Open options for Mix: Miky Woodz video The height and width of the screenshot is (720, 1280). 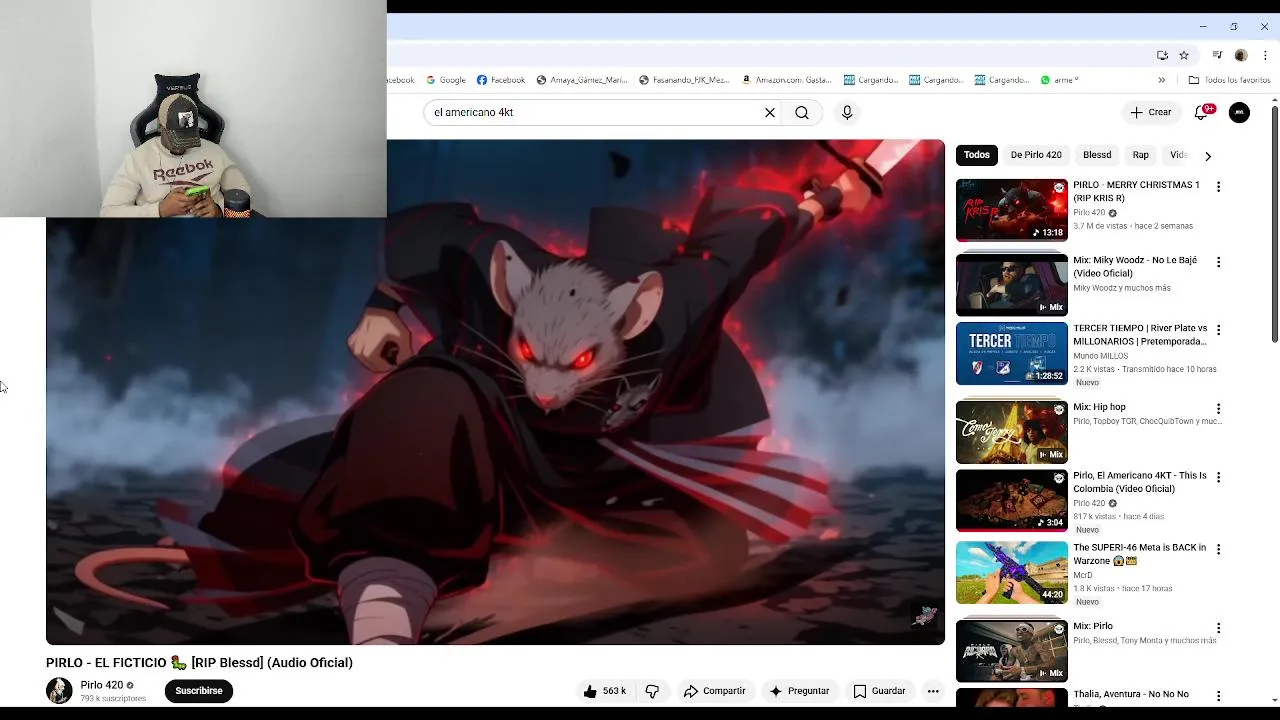pyautogui.click(x=1218, y=262)
